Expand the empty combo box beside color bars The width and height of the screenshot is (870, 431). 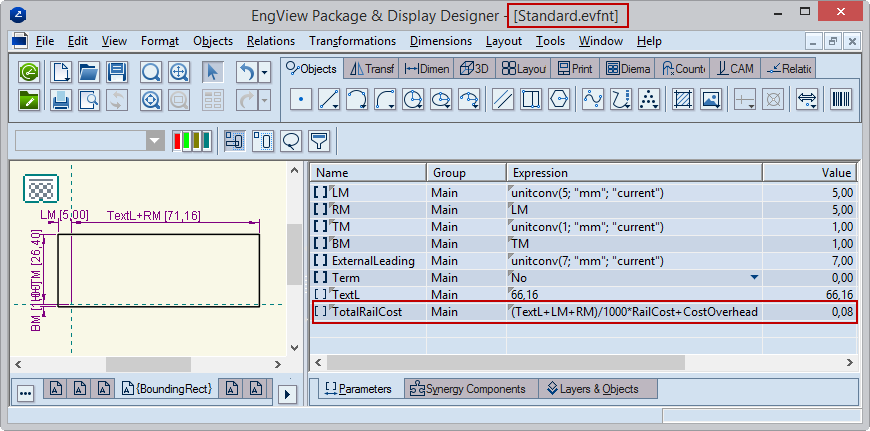coord(155,140)
